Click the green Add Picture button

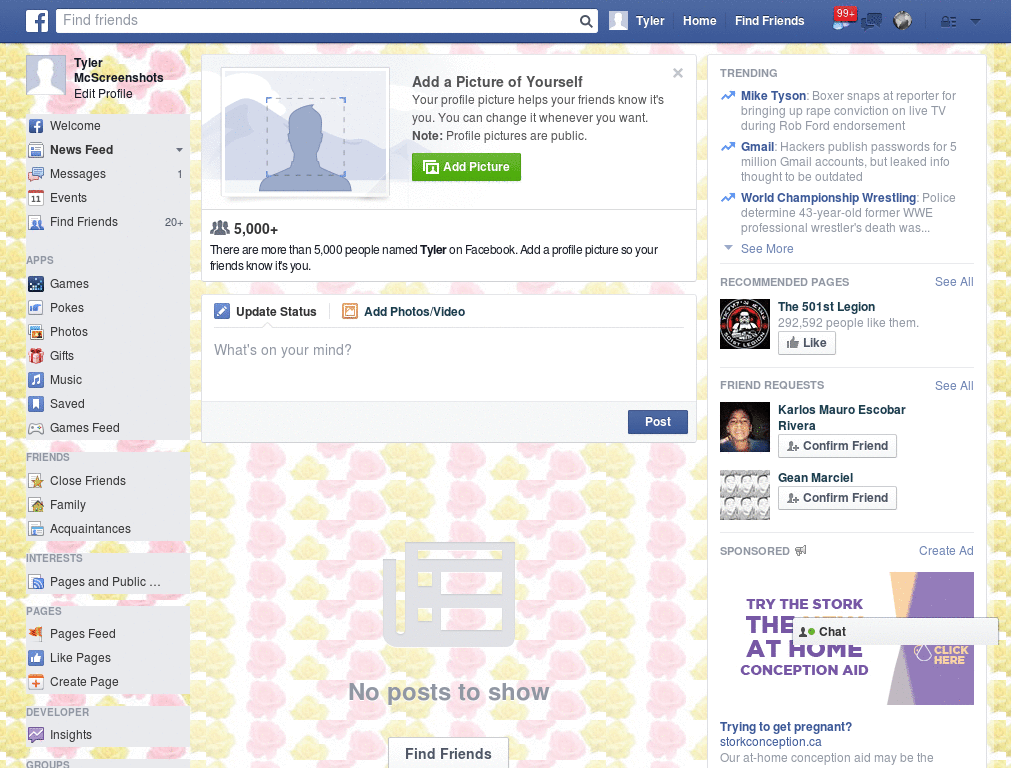click(466, 167)
